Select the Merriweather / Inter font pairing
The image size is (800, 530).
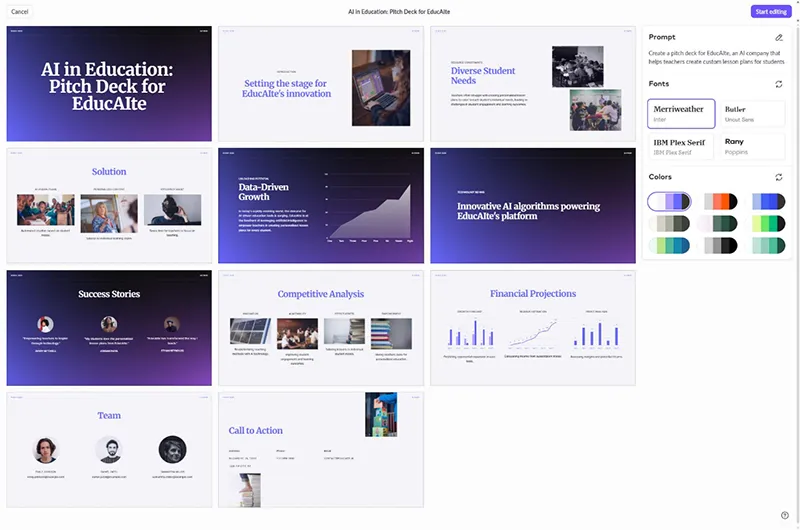pyautogui.click(x=679, y=114)
